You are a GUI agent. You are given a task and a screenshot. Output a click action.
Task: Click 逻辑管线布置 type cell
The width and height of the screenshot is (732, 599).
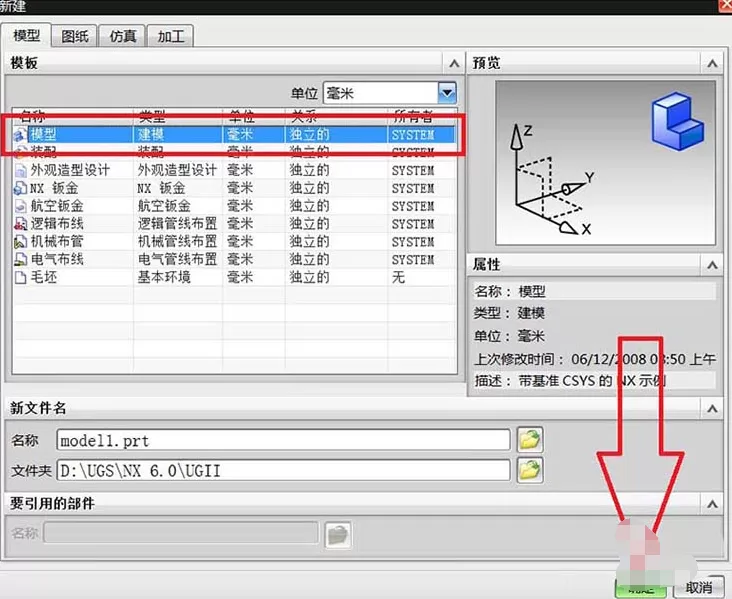pyautogui.click(x=177, y=224)
